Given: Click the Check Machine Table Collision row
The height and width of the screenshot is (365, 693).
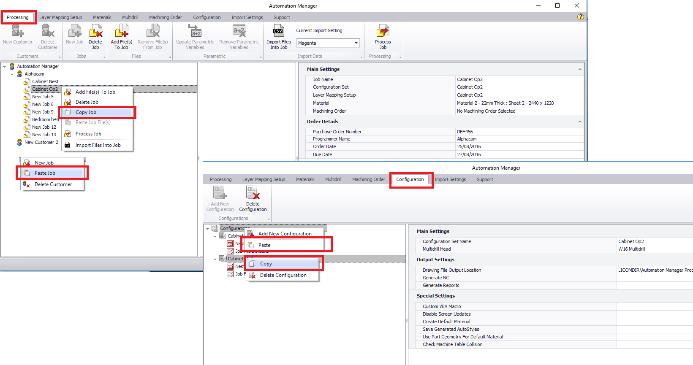Looking at the screenshot, I should point(554,344).
